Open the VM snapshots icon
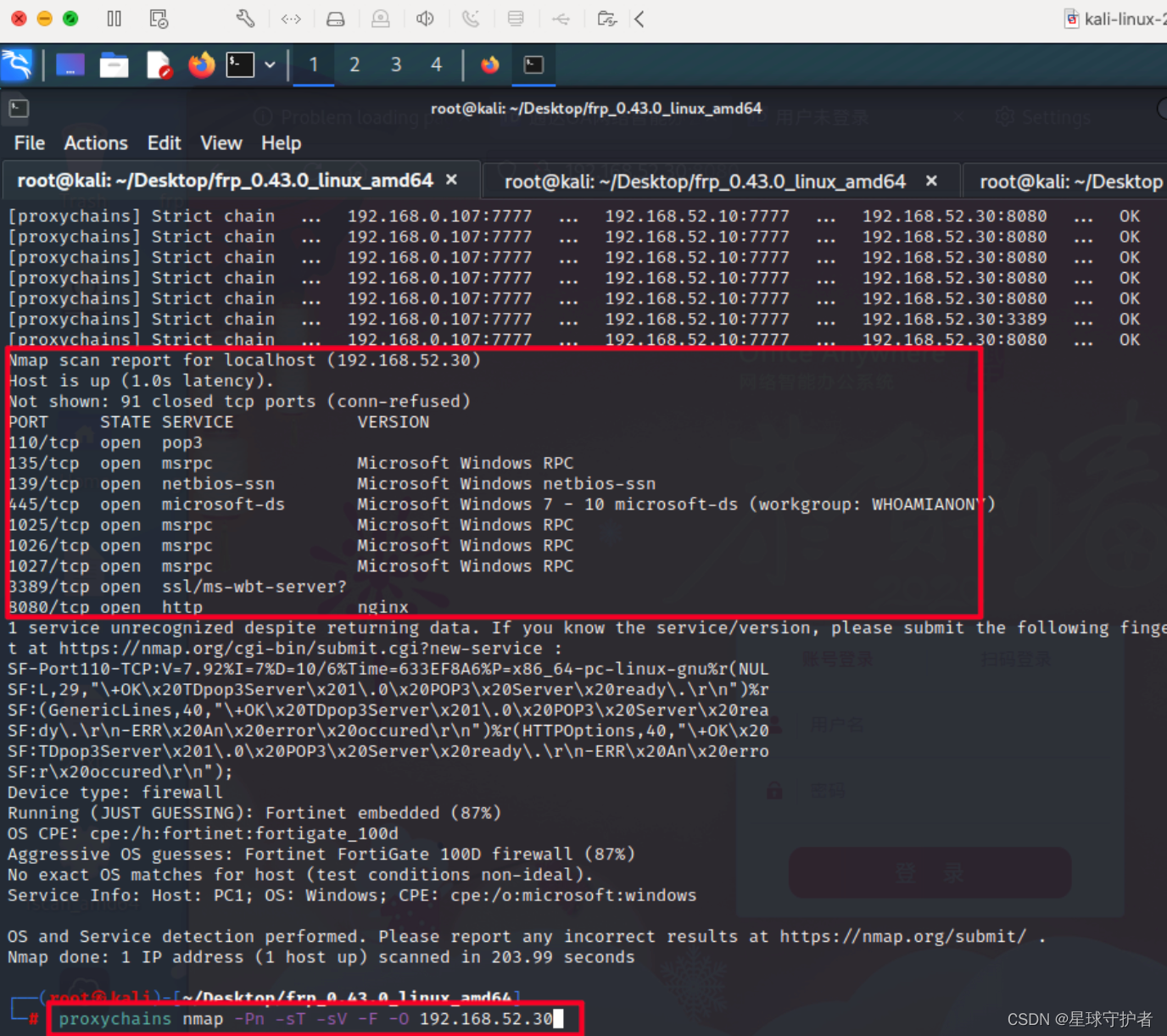The image size is (1167, 1036). point(159,19)
